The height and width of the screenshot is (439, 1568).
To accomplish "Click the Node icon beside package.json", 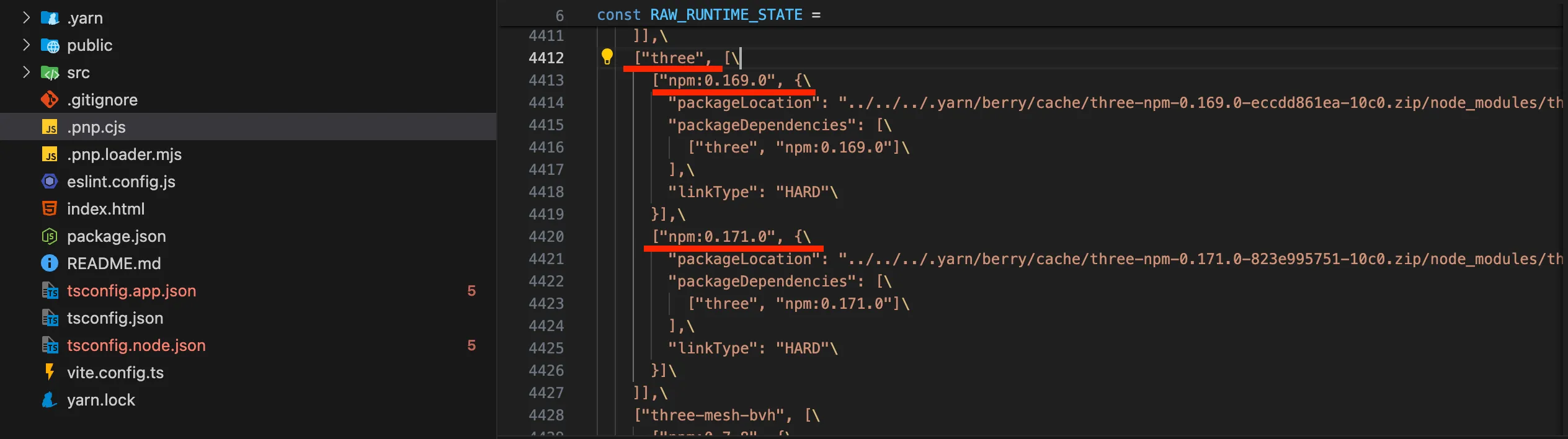I will 50,236.
